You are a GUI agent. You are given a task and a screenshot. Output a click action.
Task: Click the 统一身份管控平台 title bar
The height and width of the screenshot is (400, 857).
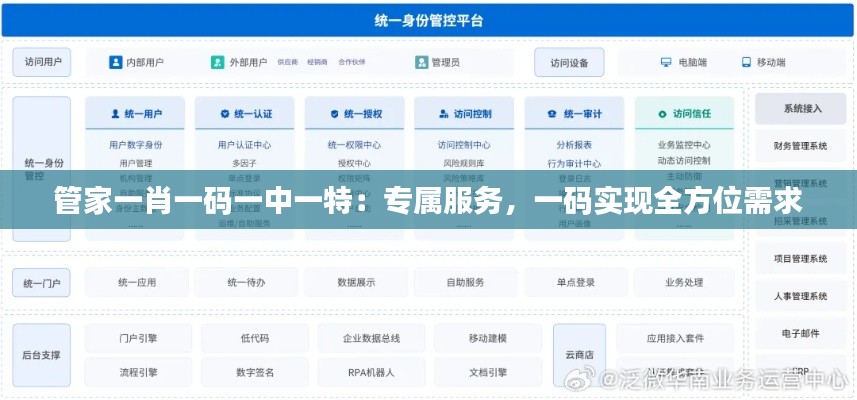[428, 20]
